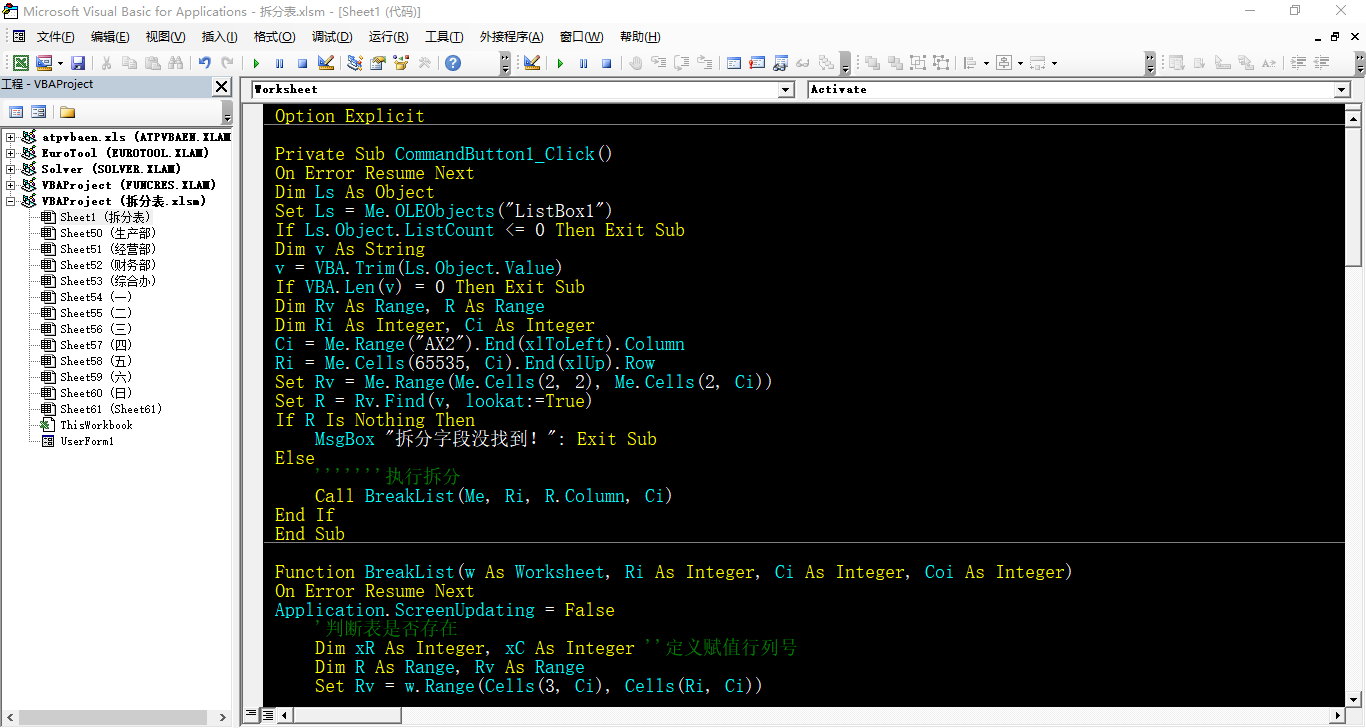Viewport: 1366px width, 728px height.
Task: Stop execution with the Standard toolbar Reset icon
Action: click(x=302, y=63)
